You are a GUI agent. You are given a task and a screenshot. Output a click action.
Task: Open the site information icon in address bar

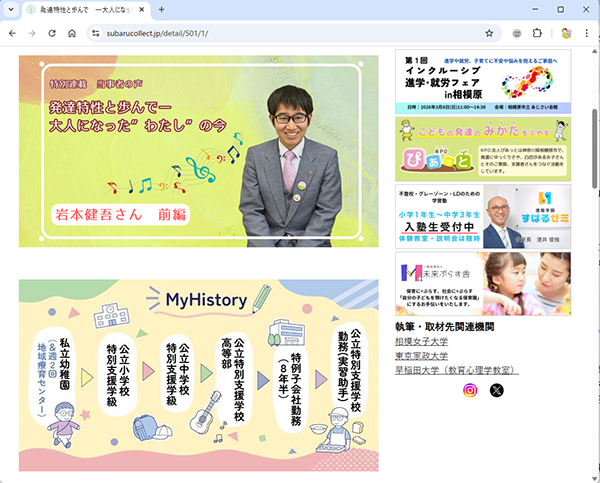[x=96, y=33]
